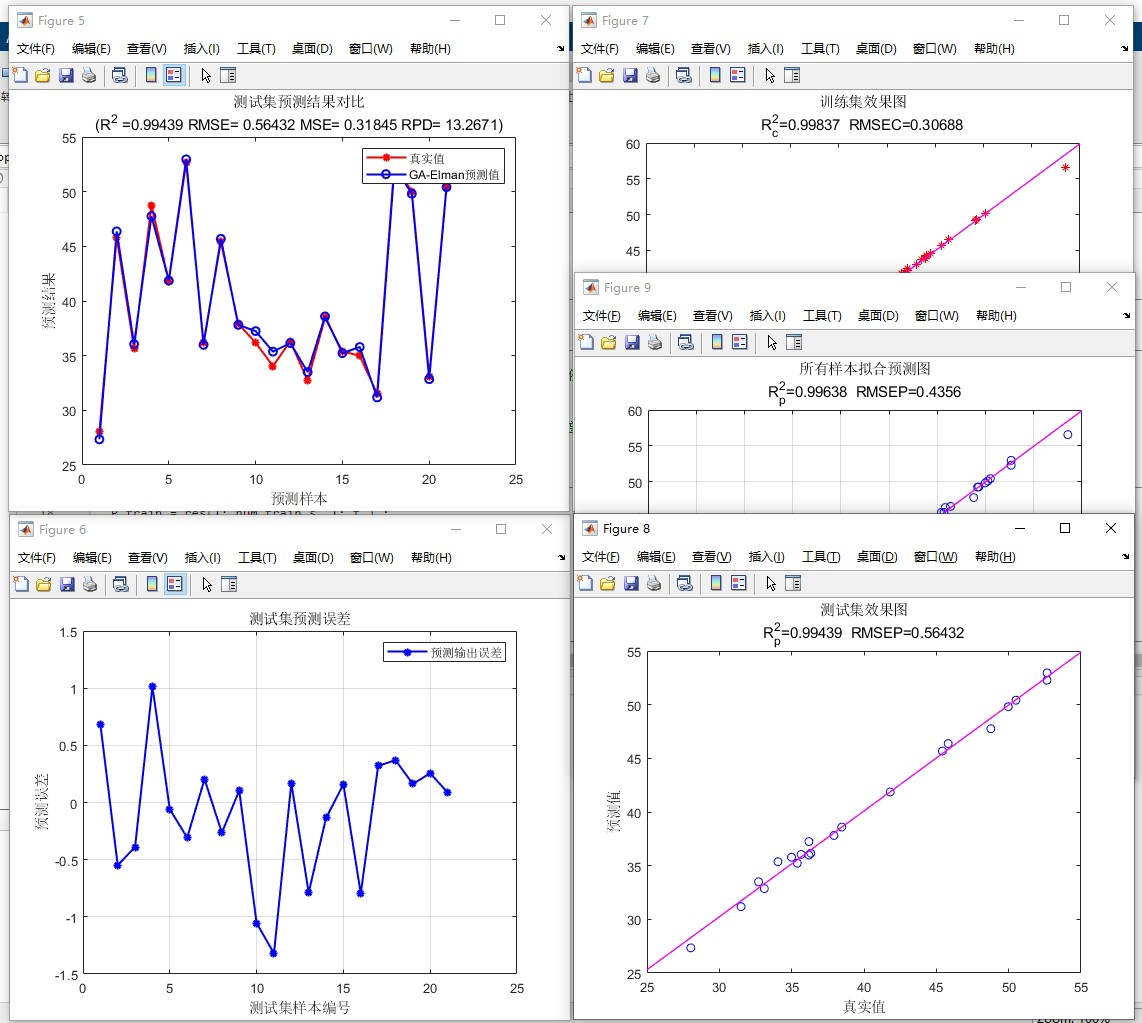This screenshot has height=1023, width=1142.
Task: Save Figure 8 with the floppy disk icon
Action: (x=631, y=583)
